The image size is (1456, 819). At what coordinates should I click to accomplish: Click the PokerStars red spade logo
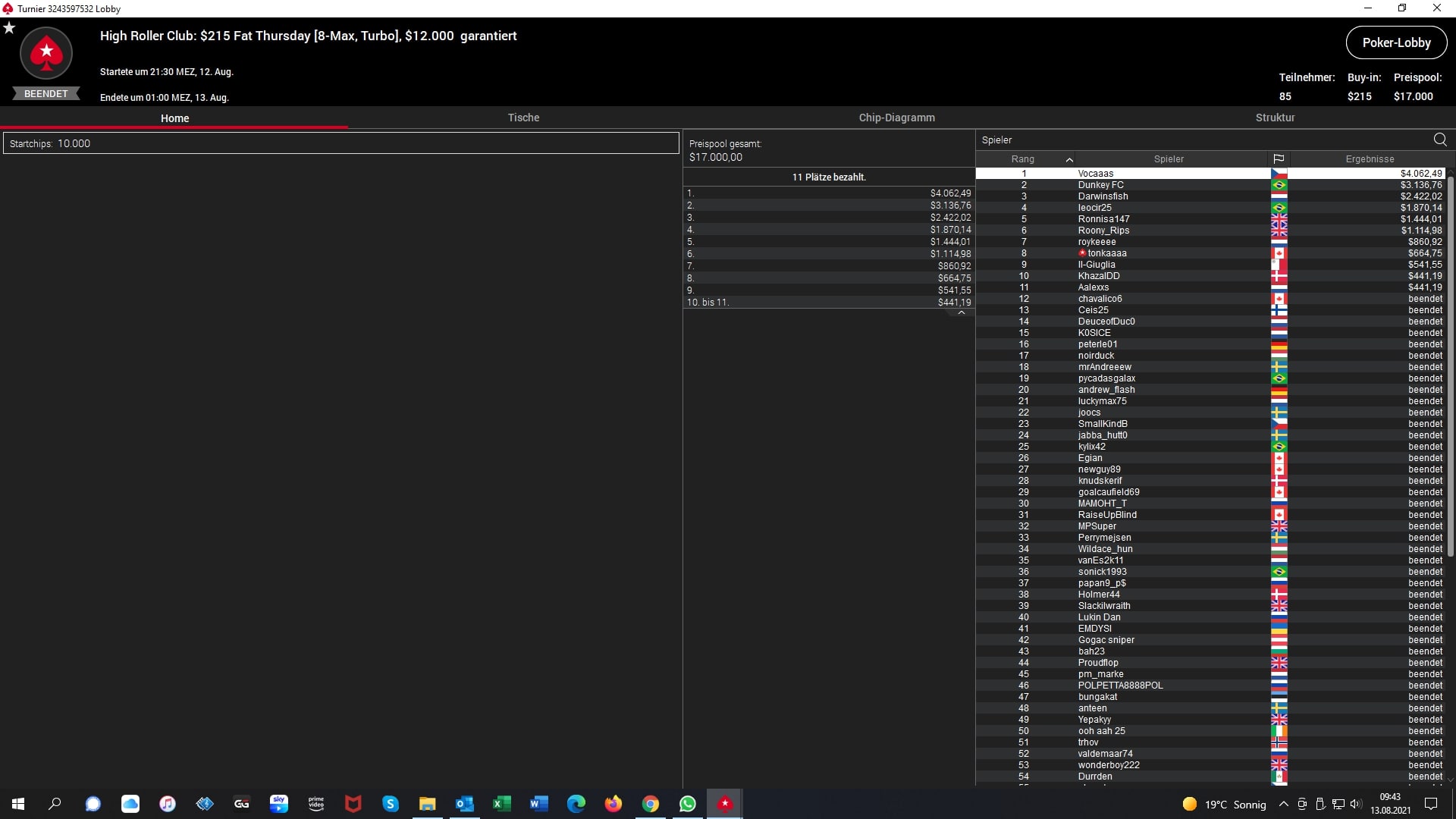[46, 53]
